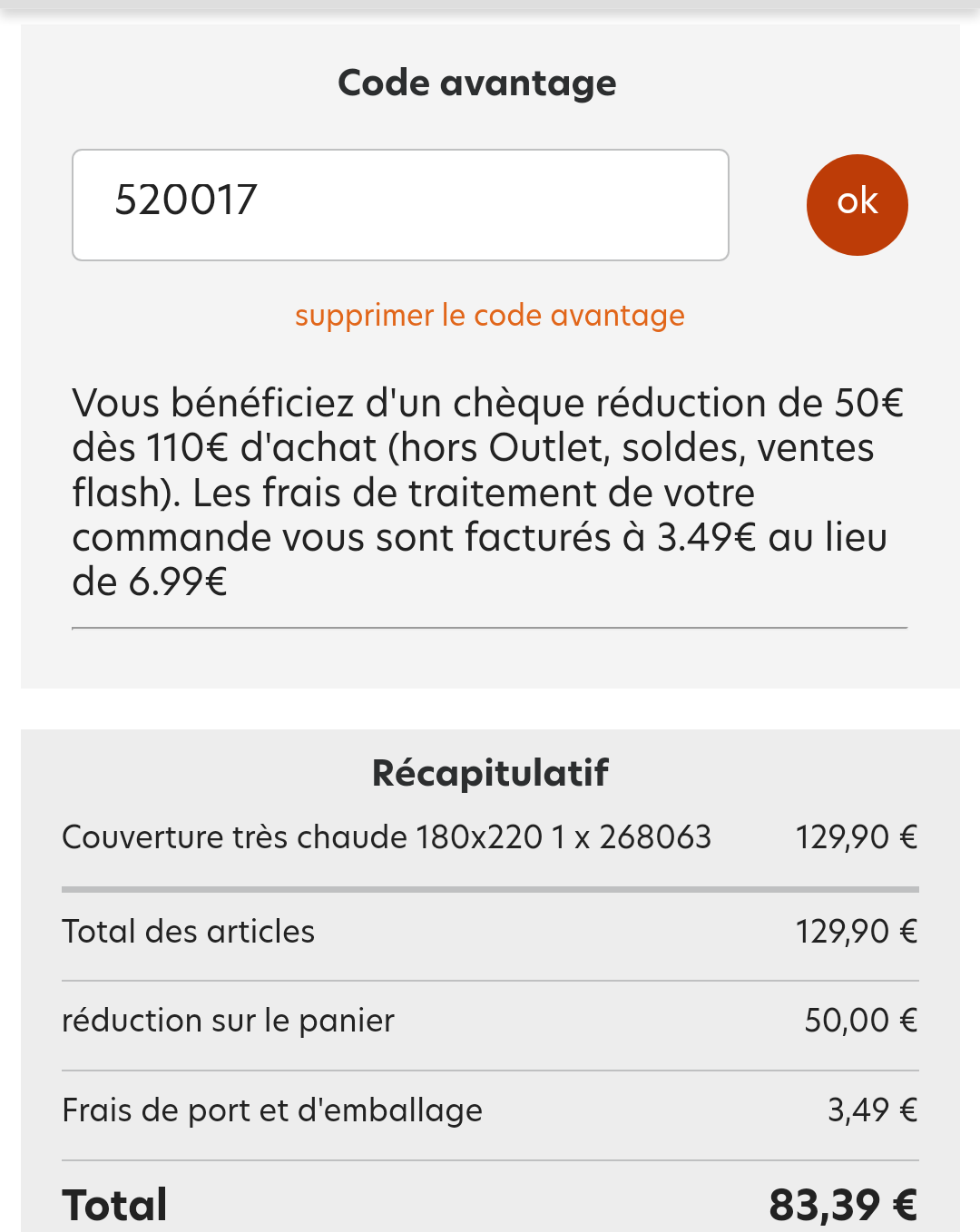Click 'supprimer le code avantage' link
This screenshot has width=980, height=1232.
tap(490, 316)
